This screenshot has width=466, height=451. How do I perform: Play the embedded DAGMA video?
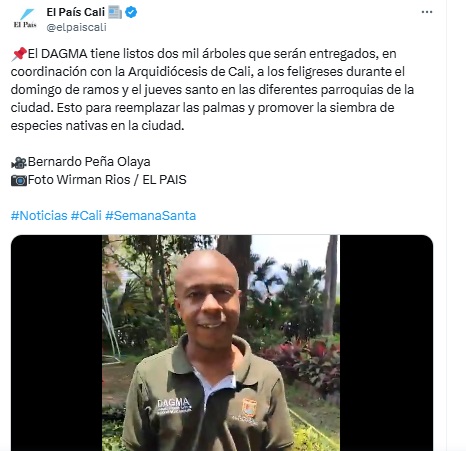222,343
